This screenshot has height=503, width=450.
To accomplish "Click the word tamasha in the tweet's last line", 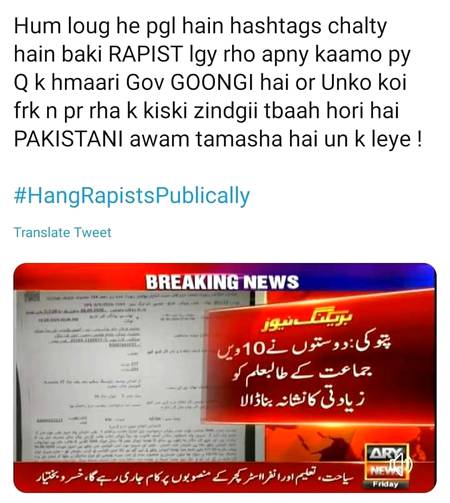I will pyautogui.click(x=239, y=139).
